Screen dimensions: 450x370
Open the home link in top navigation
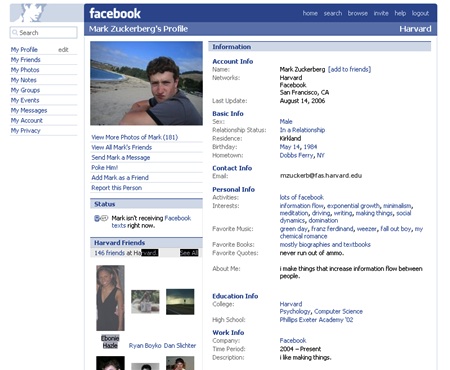pyautogui.click(x=310, y=13)
